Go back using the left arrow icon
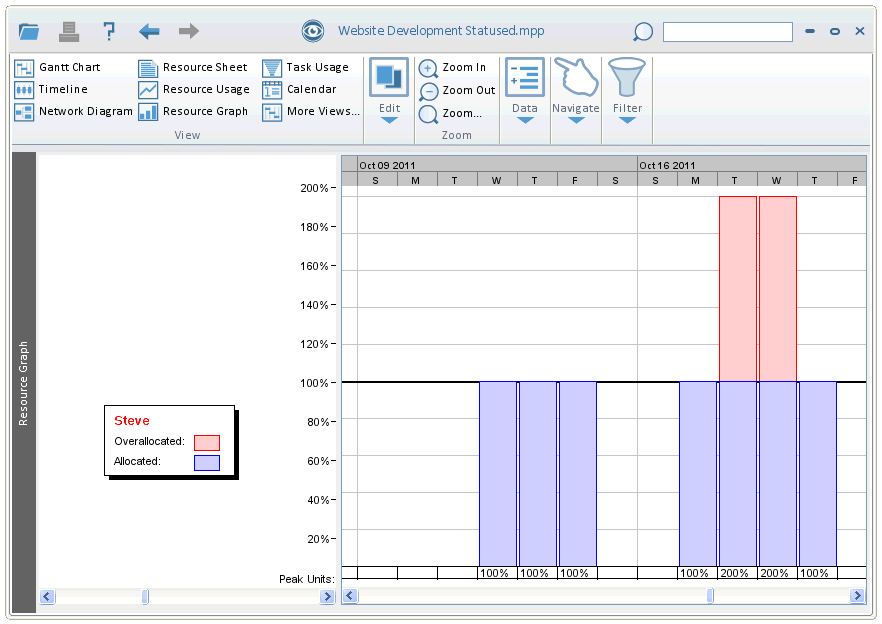This screenshot has width=882, height=624. [x=149, y=31]
